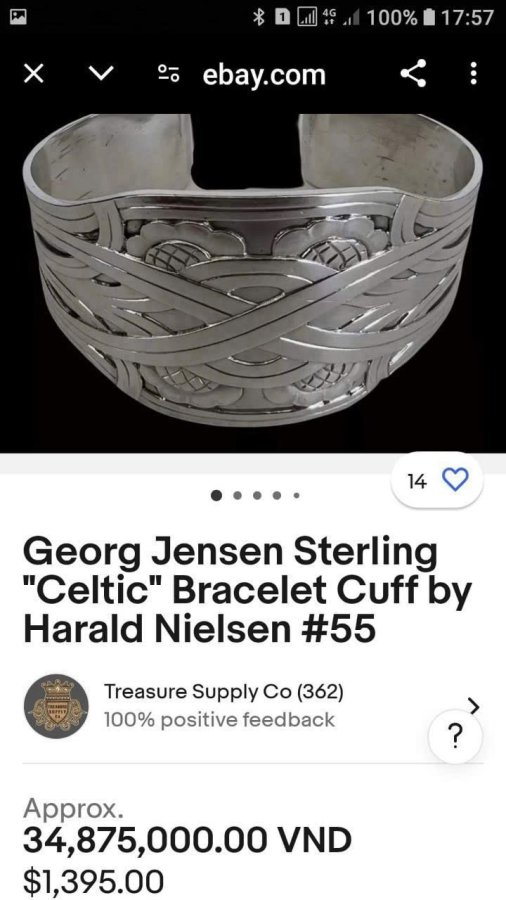Open the share icon in browser bar
This screenshot has width=506, height=900.
pos(412,73)
